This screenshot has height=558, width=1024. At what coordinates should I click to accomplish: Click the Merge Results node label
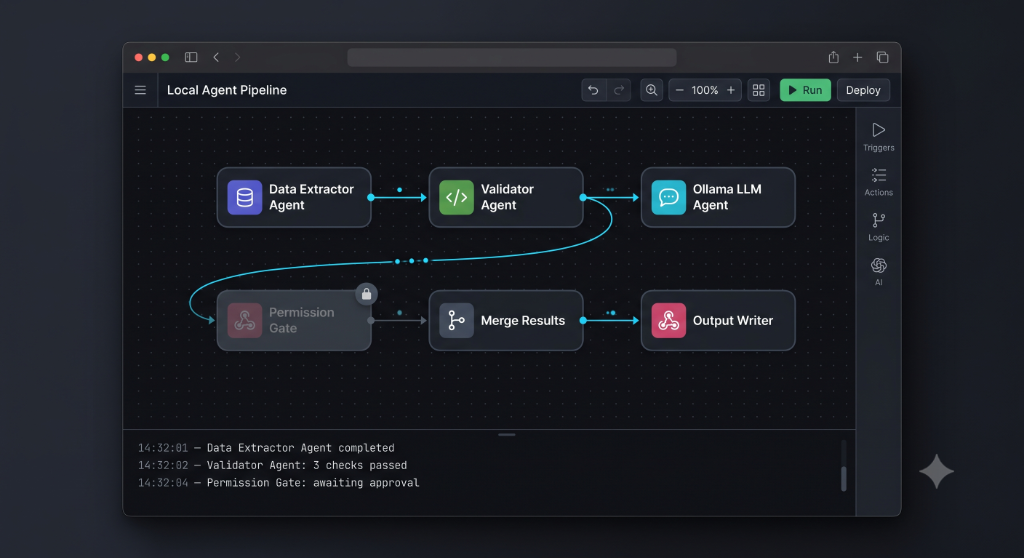tap(522, 320)
